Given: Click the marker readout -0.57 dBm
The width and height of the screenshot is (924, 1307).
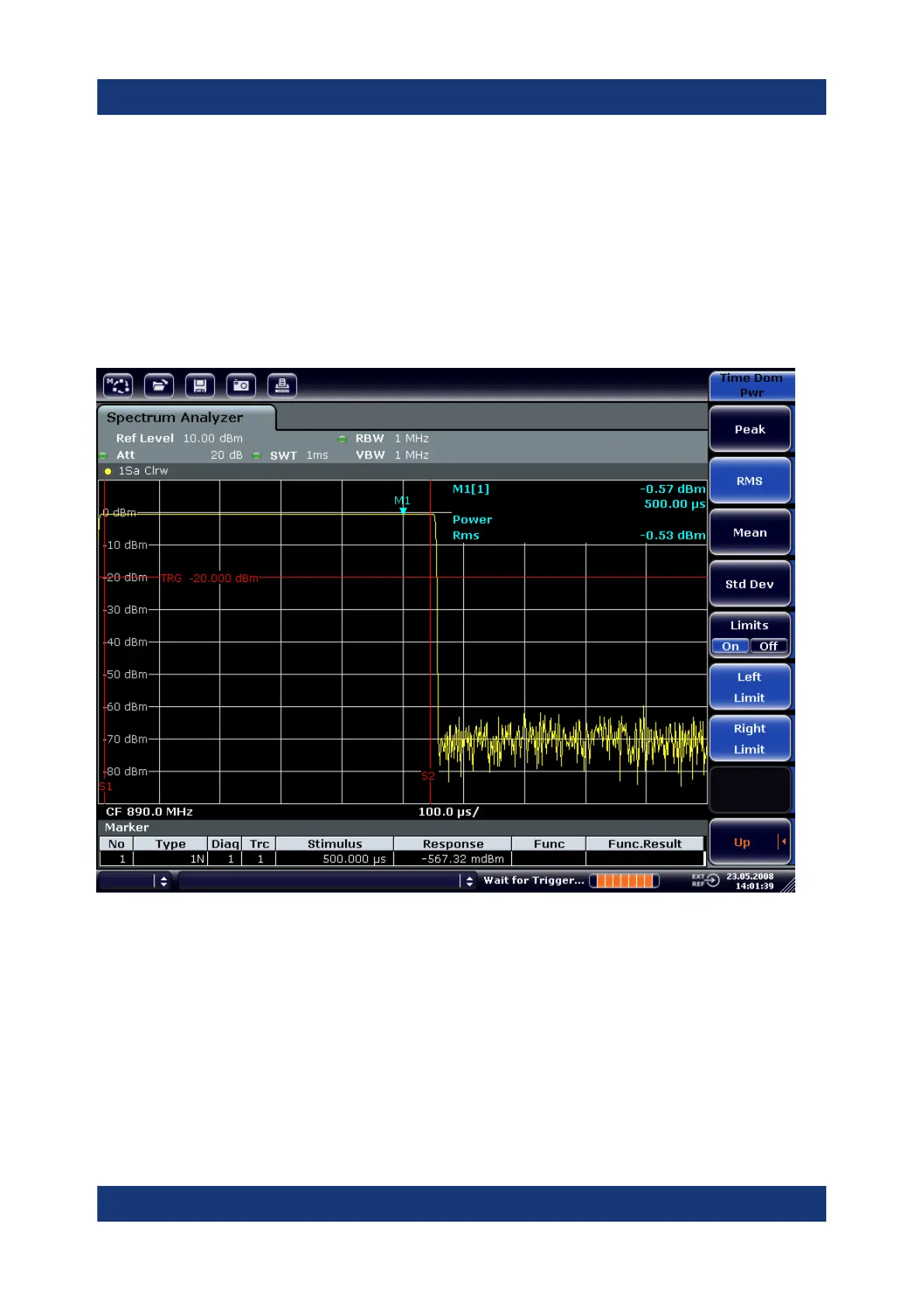Looking at the screenshot, I should click(x=673, y=489).
